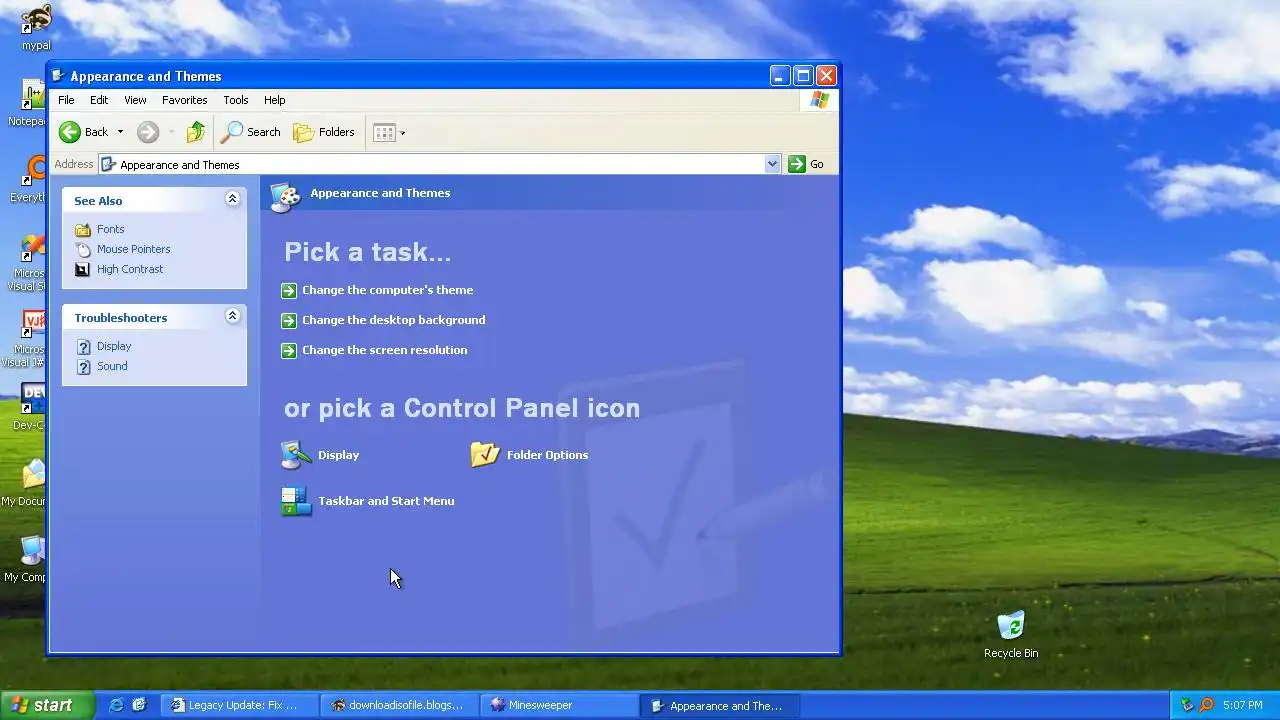The height and width of the screenshot is (720, 1280).
Task: Choose Change the computer's theme
Action: point(388,290)
